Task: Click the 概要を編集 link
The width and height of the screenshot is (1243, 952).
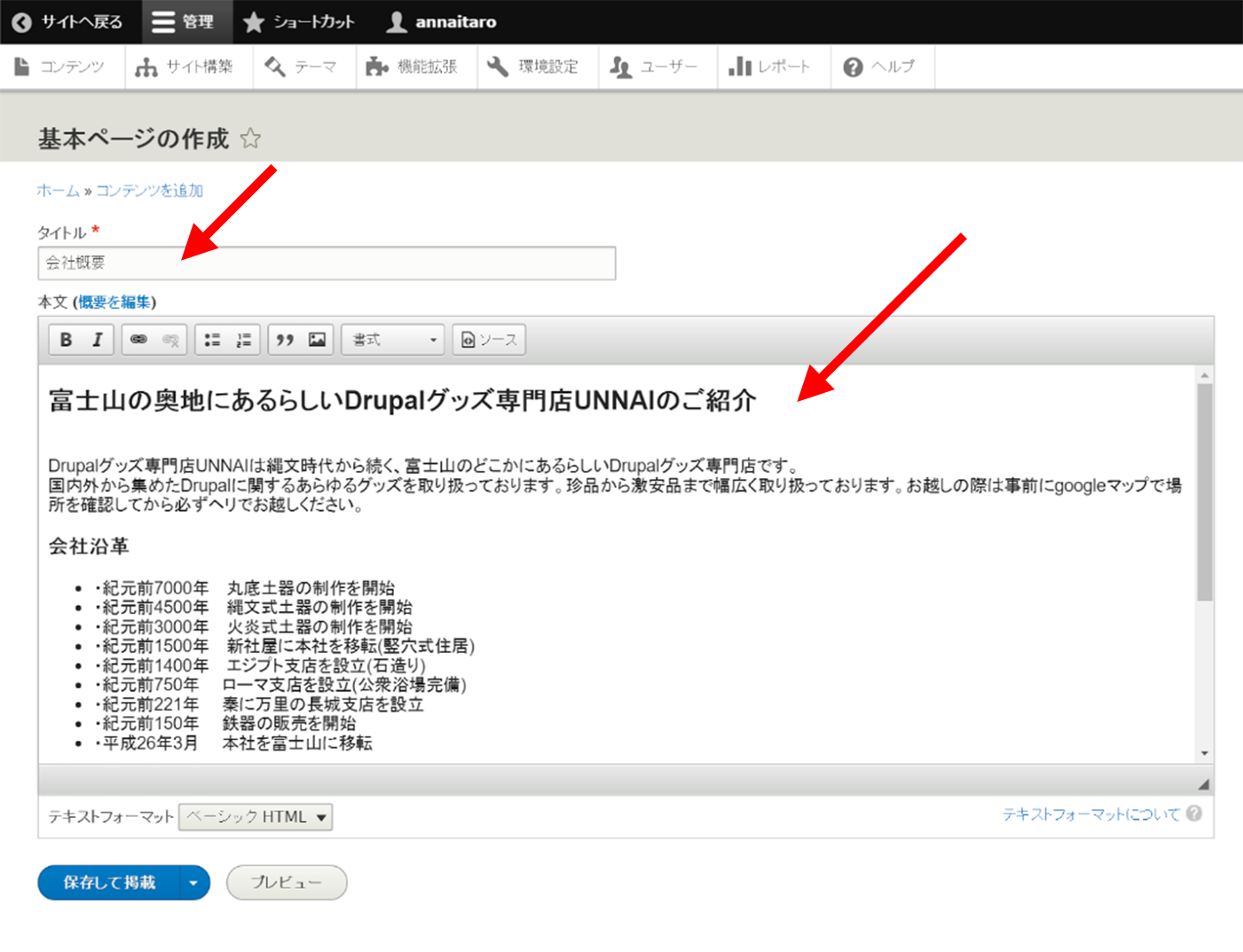Action: tap(114, 303)
